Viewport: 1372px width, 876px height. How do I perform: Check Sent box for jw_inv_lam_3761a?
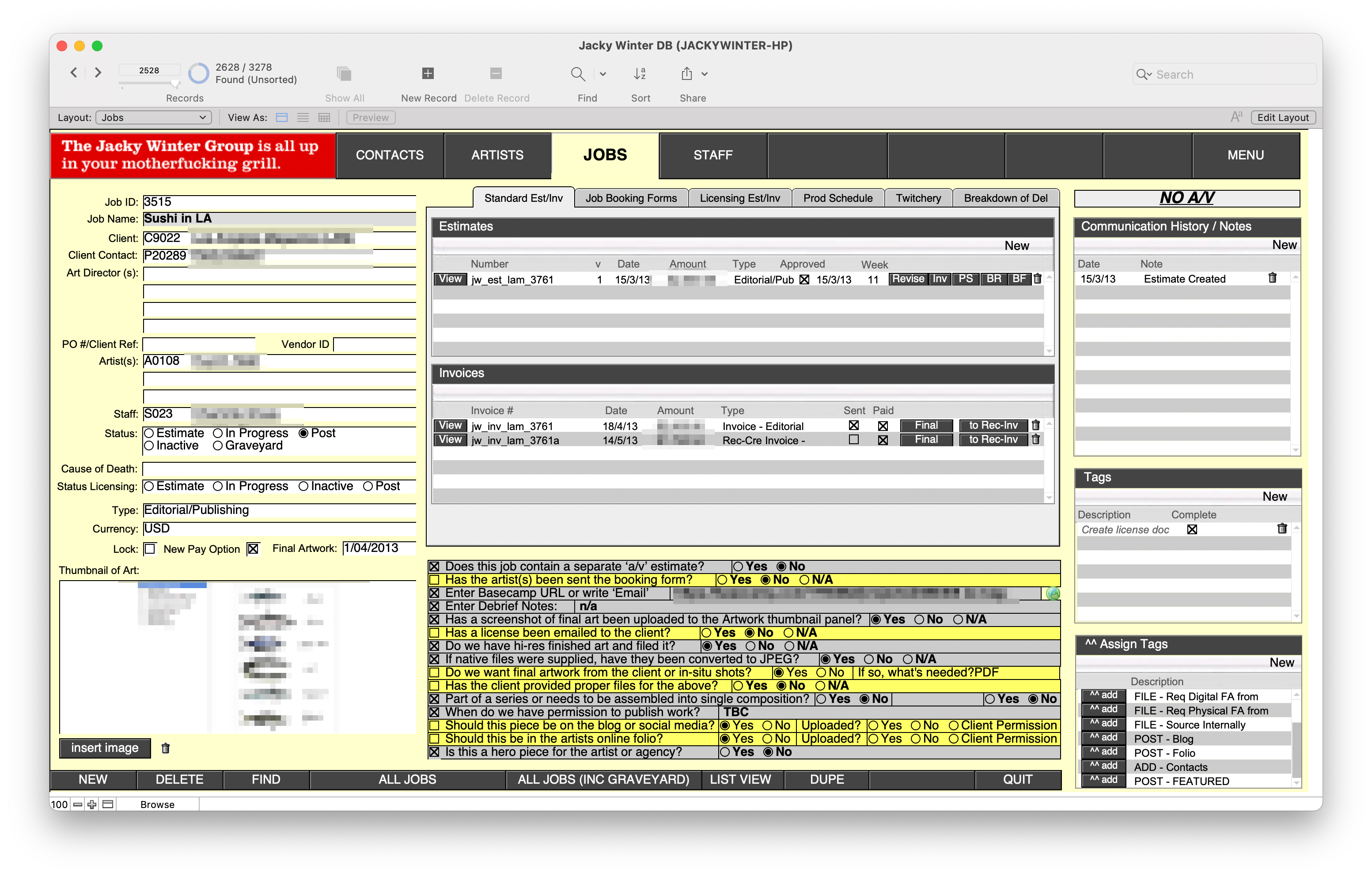(x=853, y=440)
